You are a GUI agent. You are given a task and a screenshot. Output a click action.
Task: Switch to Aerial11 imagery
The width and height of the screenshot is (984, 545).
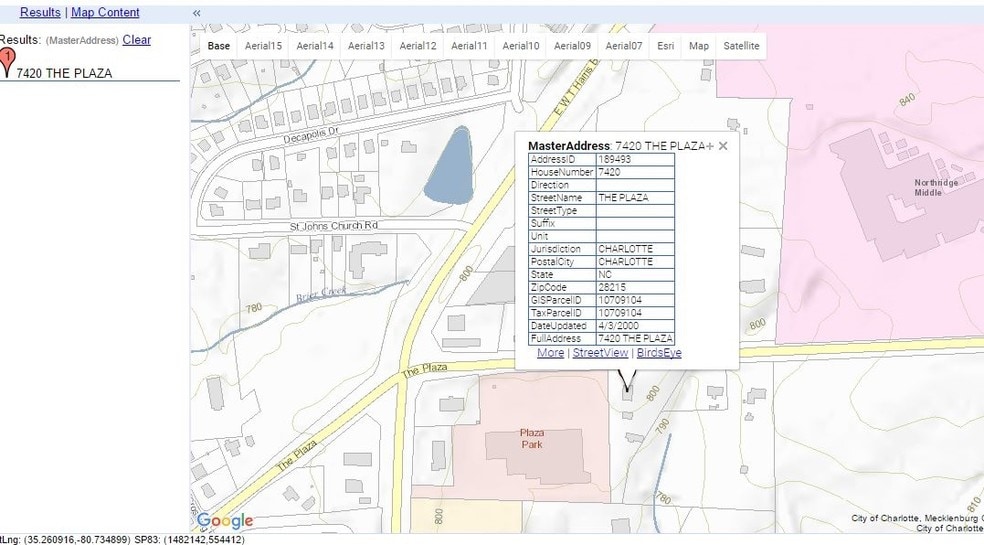pyautogui.click(x=469, y=46)
